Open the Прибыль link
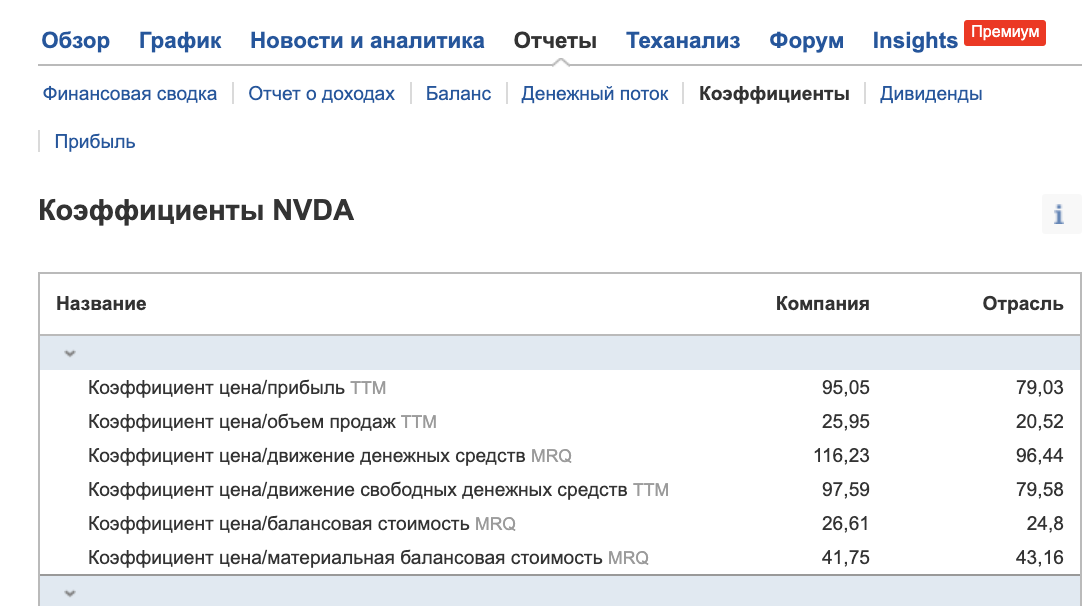This screenshot has height=606, width=1092. 95,141
